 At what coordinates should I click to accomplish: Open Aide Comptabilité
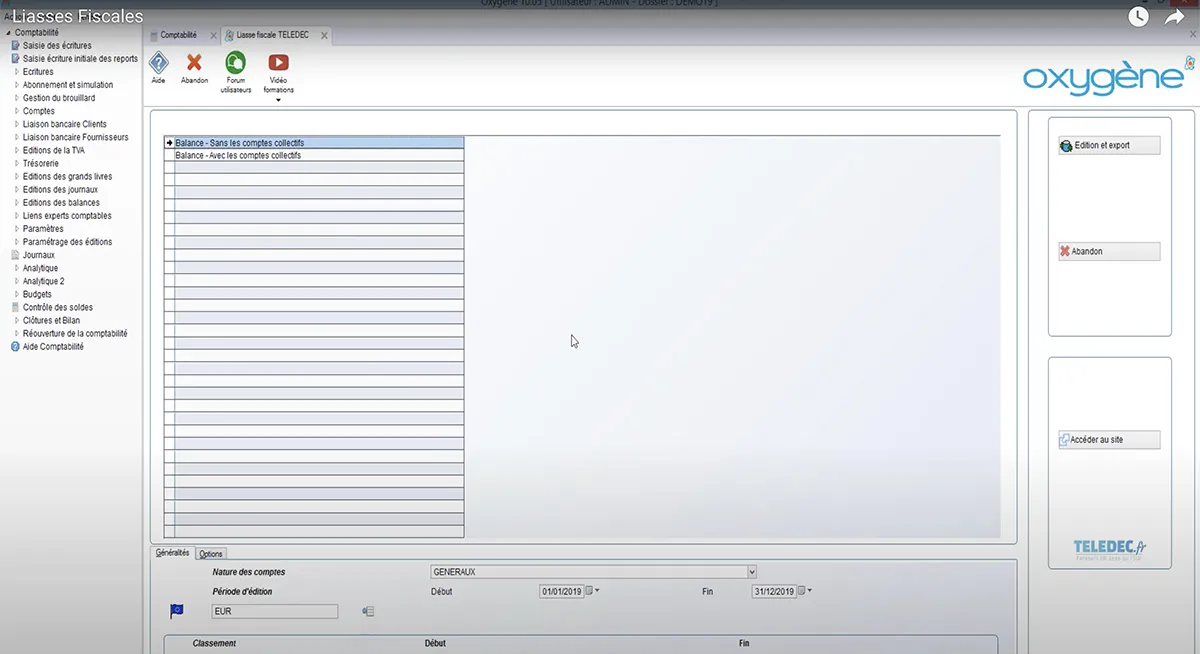53,346
